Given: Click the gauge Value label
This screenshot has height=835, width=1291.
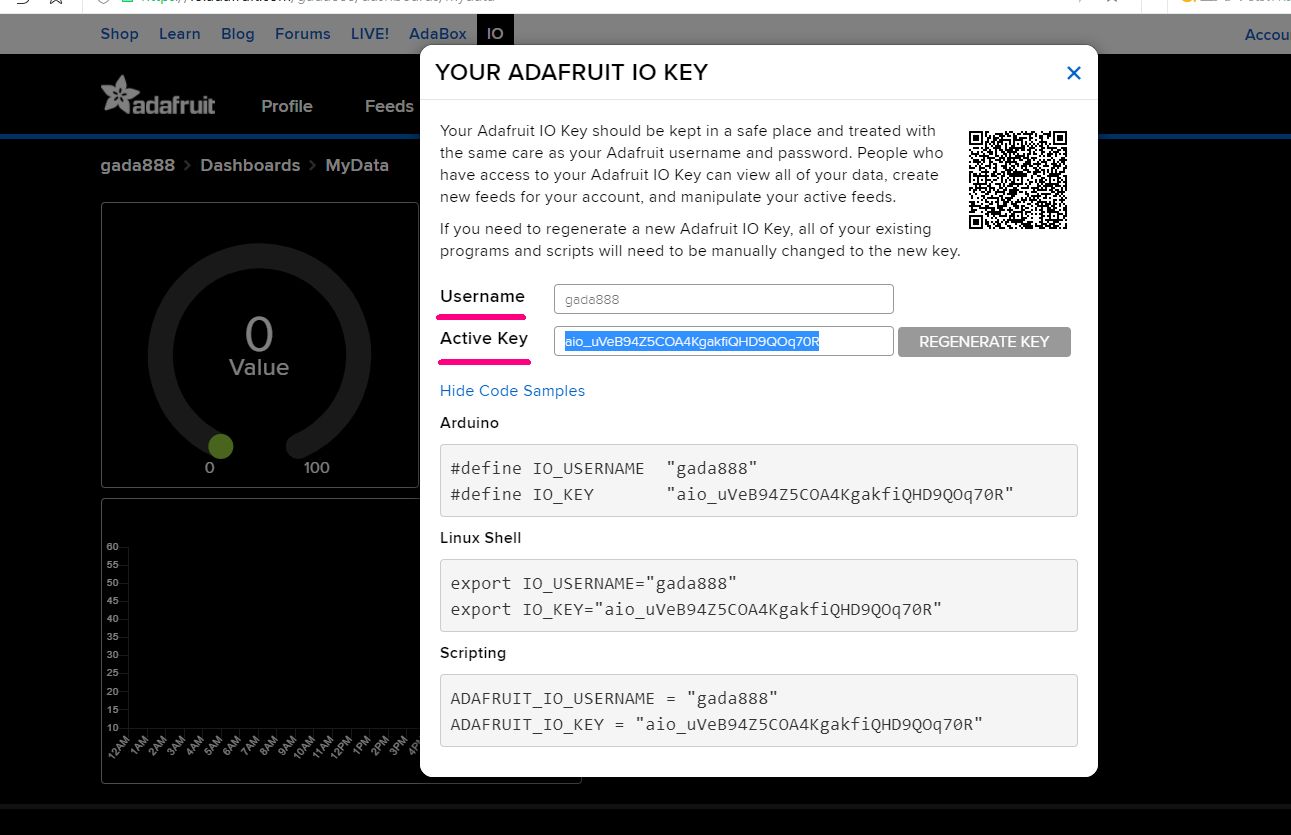Looking at the screenshot, I should pos(259,368).
